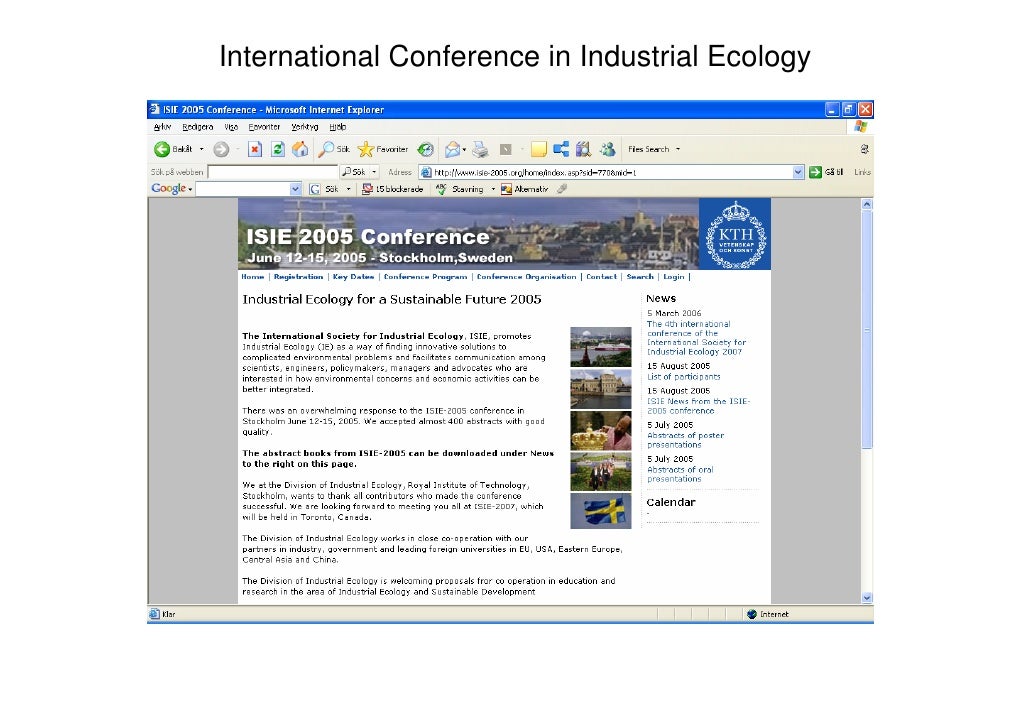Viewport: 1030px width, 728px height.
Task: Open ISIE News from the ISIE-2005 conference link
Action: point(698,406)
